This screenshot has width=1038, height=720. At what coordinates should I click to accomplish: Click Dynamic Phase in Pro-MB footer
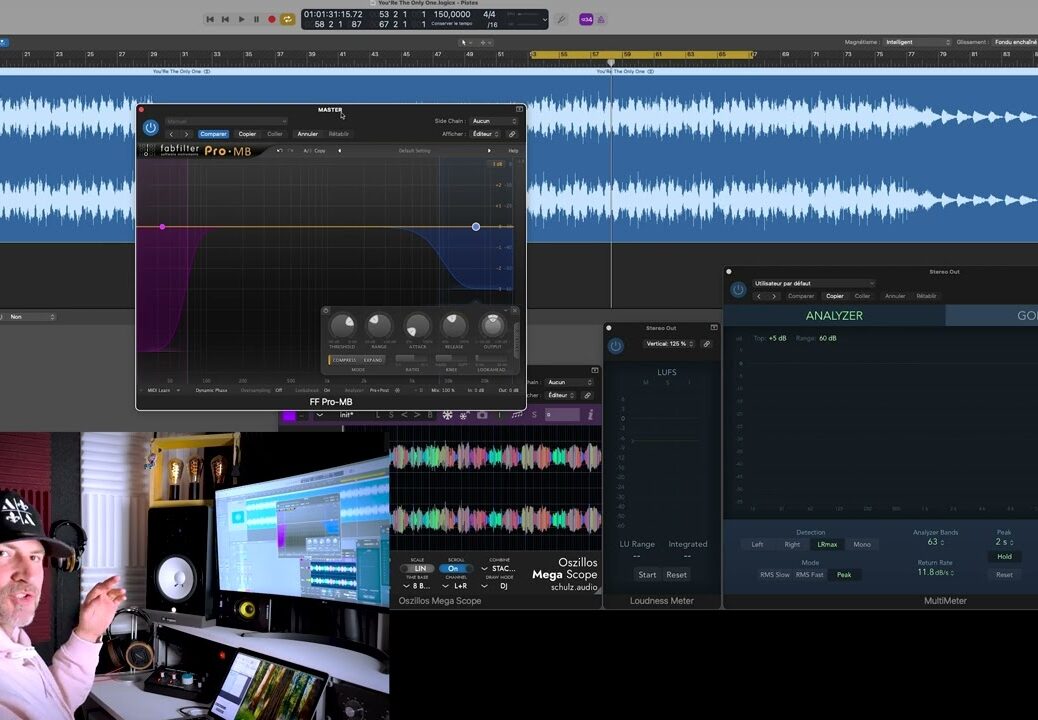(211, 390)
